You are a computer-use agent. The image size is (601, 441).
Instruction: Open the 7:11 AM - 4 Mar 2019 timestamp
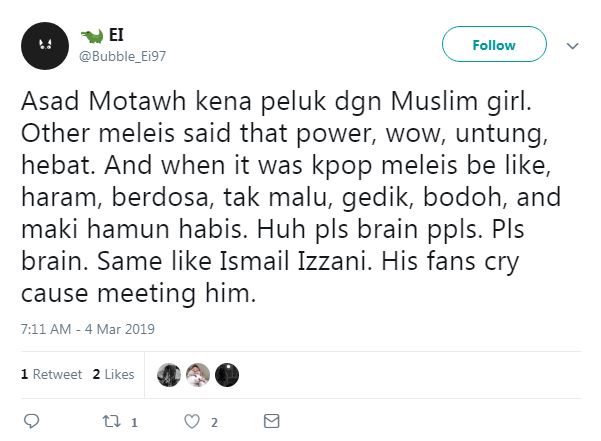pos(86,328)
